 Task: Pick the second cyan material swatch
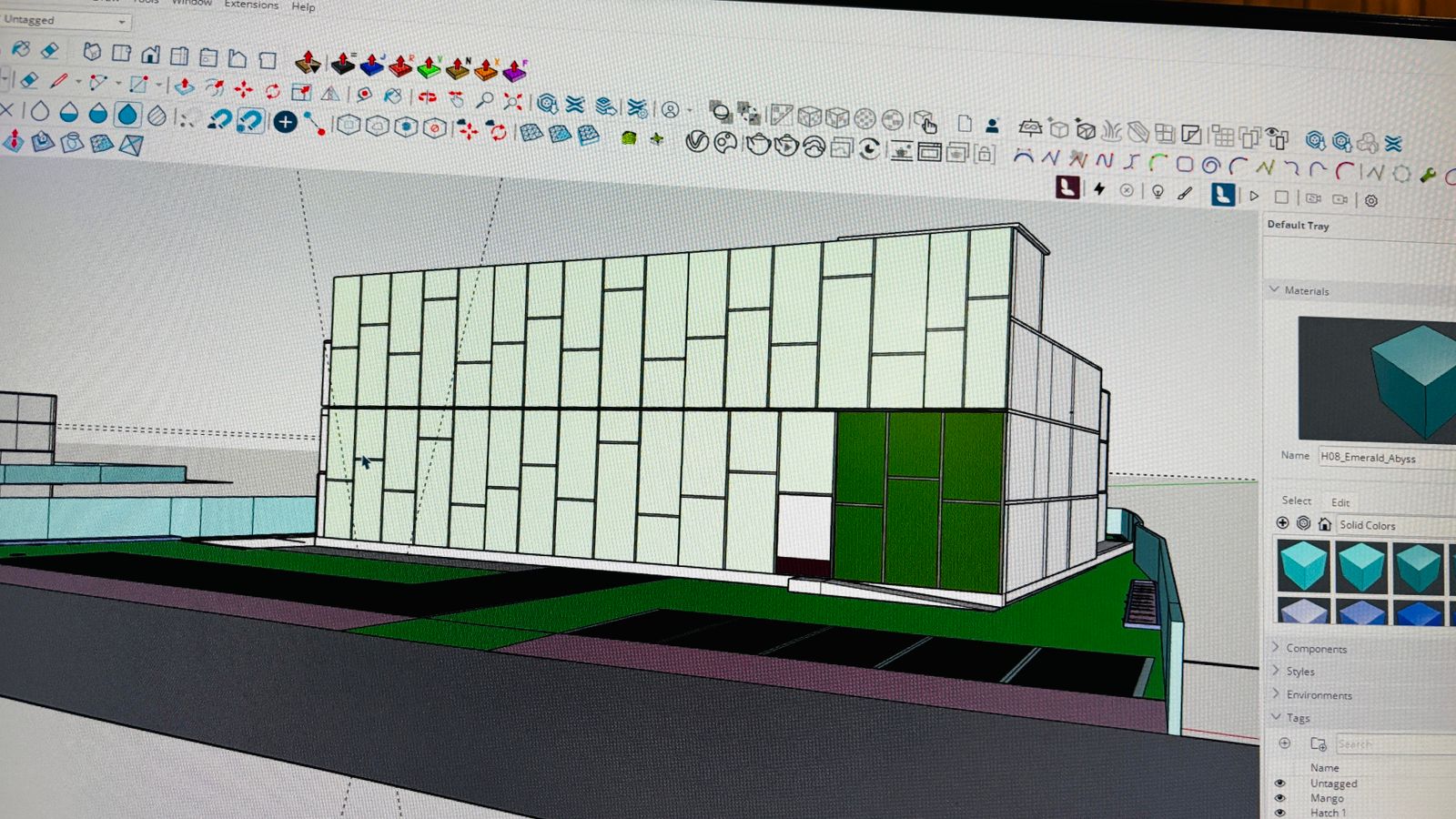point(1361,567)
